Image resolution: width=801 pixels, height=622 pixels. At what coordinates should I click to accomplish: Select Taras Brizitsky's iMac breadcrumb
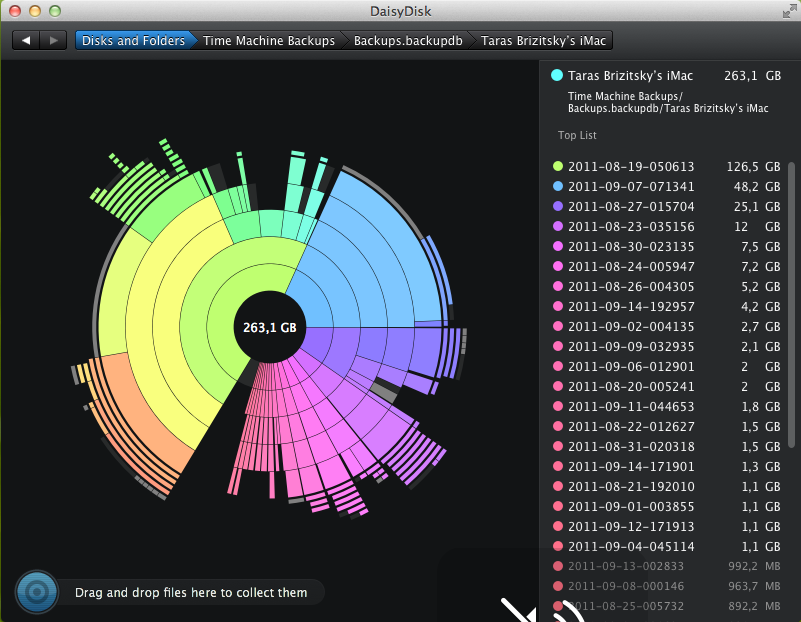tap(543, 40)
